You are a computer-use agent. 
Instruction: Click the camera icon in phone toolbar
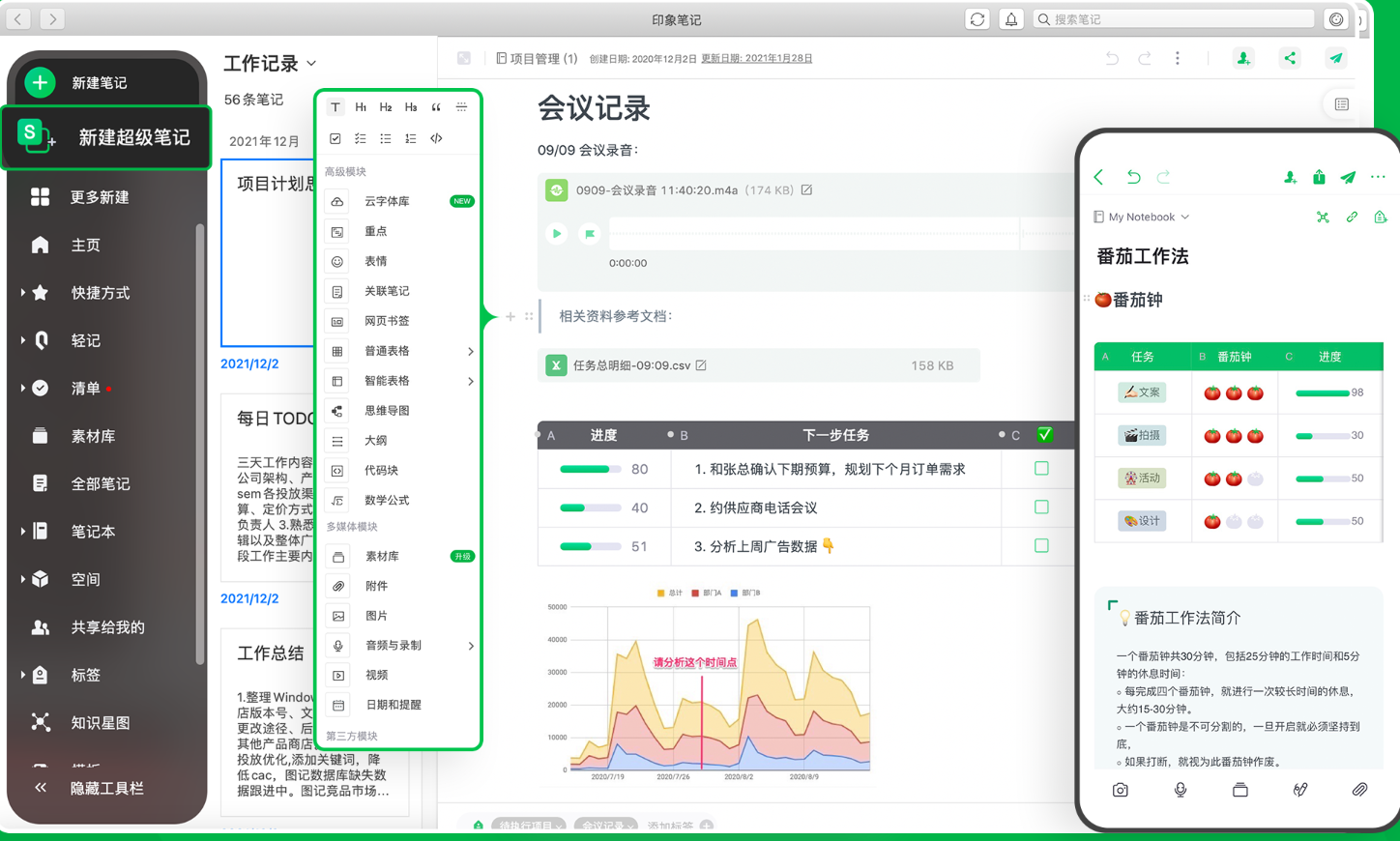tap(1120, 790)
